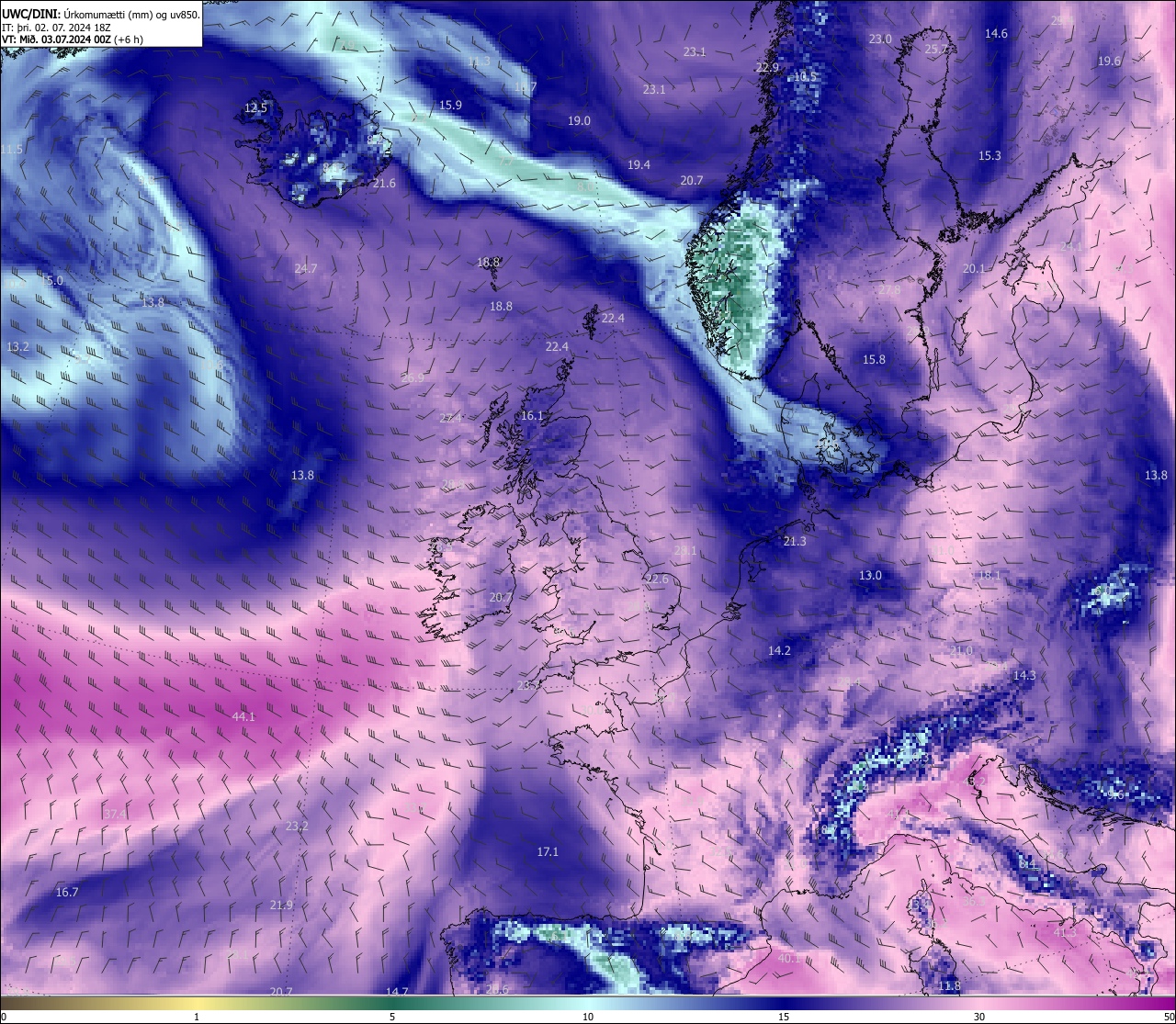The image size is (1176, 1024).
Task: Click the 30 tick label on the colour scale
Action: point(979,1017)
